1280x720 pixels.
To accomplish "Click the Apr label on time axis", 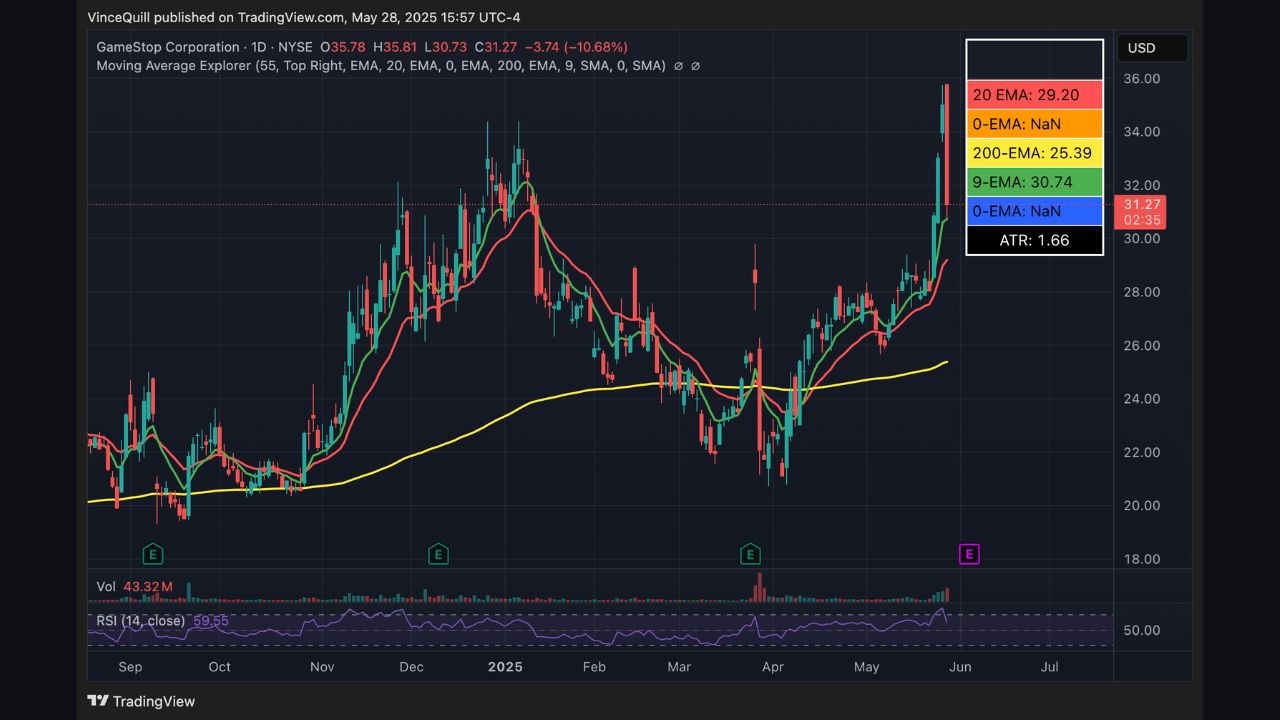I will coord(773,667).
